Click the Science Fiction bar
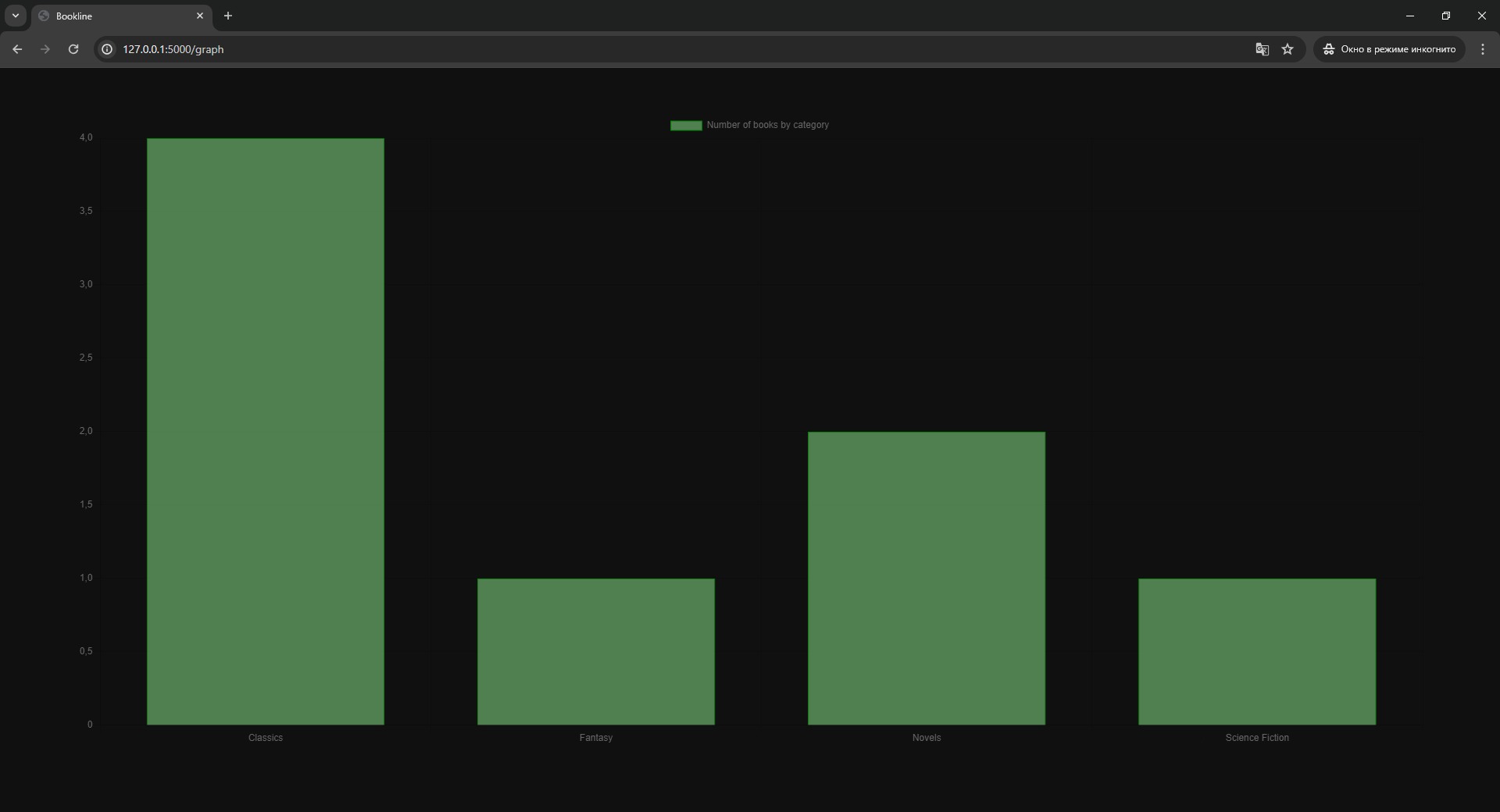 [1257, 651]
